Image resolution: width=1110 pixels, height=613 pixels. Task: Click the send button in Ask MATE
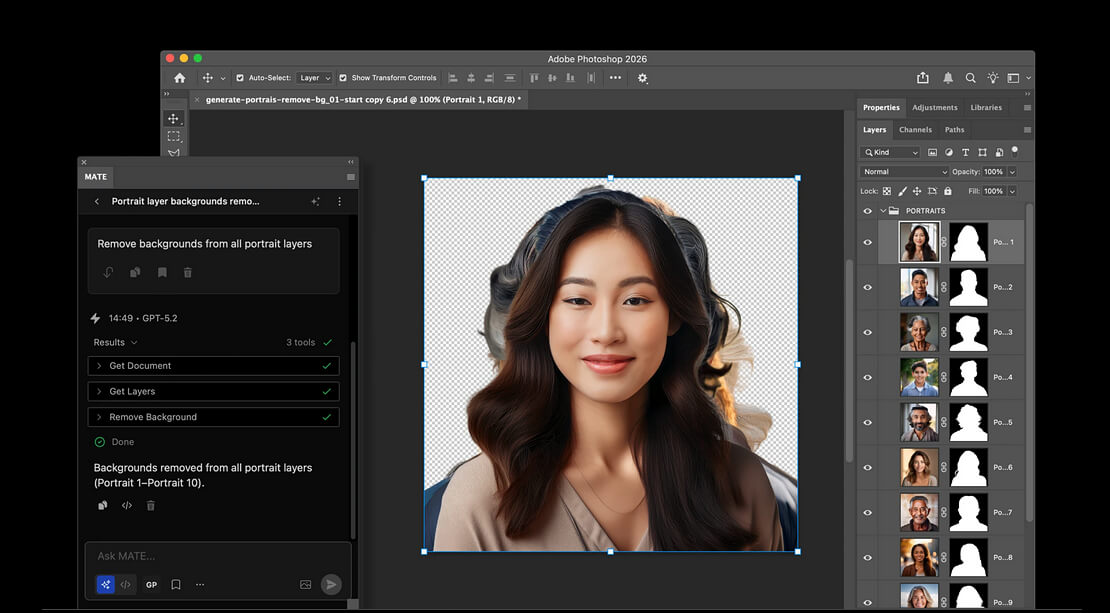[331, 584]
